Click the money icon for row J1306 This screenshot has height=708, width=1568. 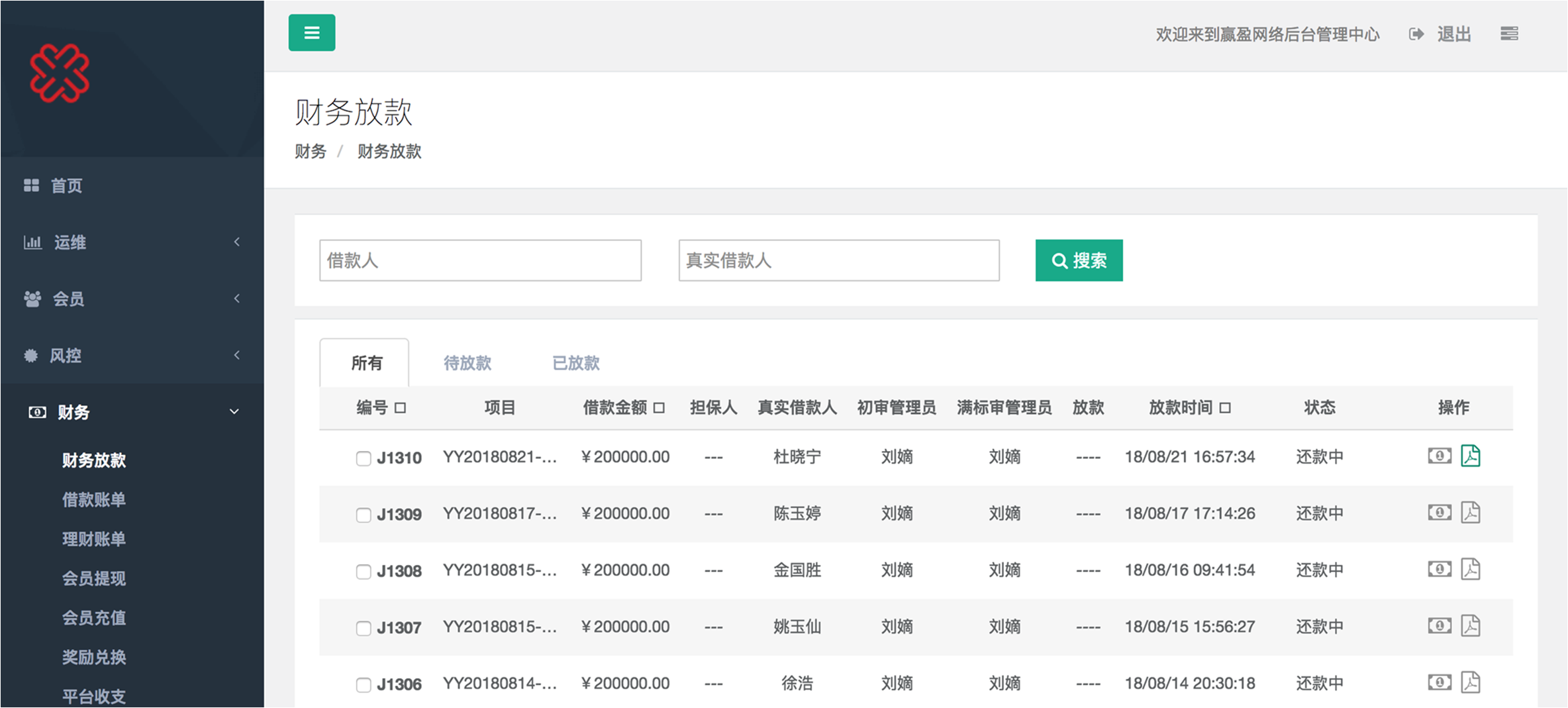(1440, 682)
